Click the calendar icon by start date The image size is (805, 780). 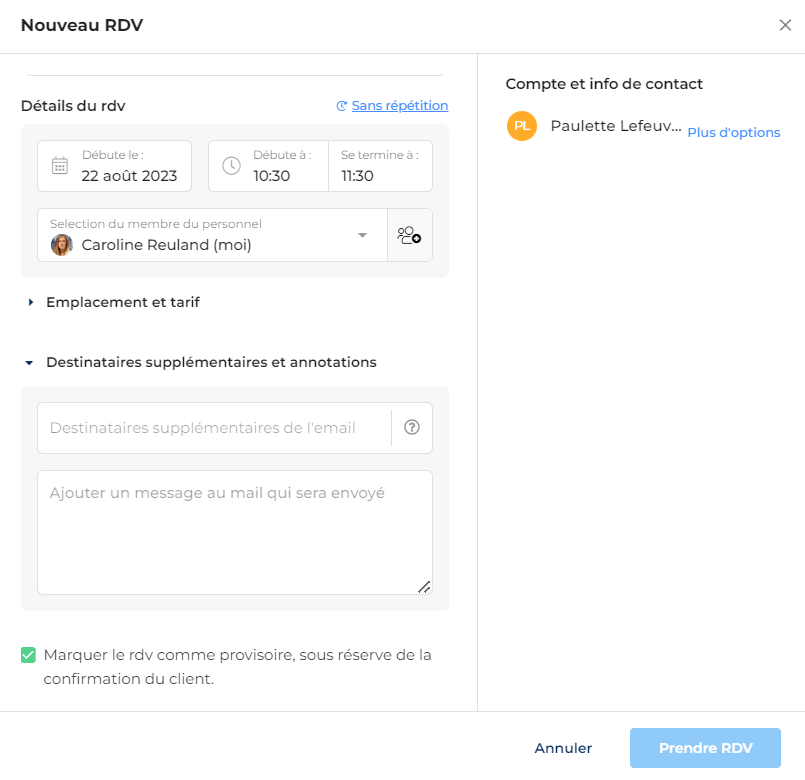60,166
